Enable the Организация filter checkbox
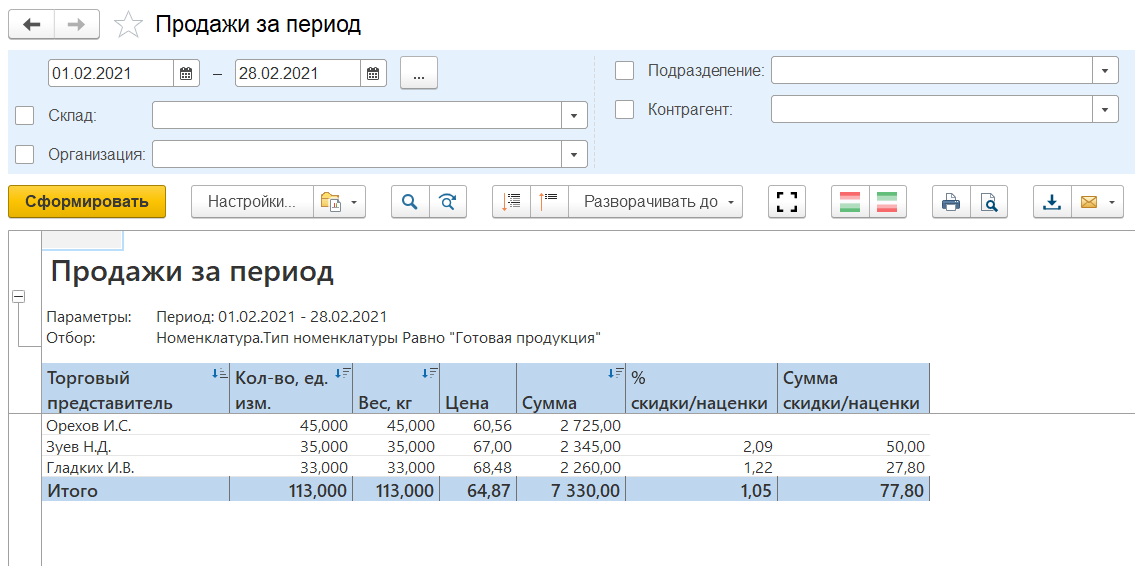This screenshot has height=566, width=1135. (25, 155)
